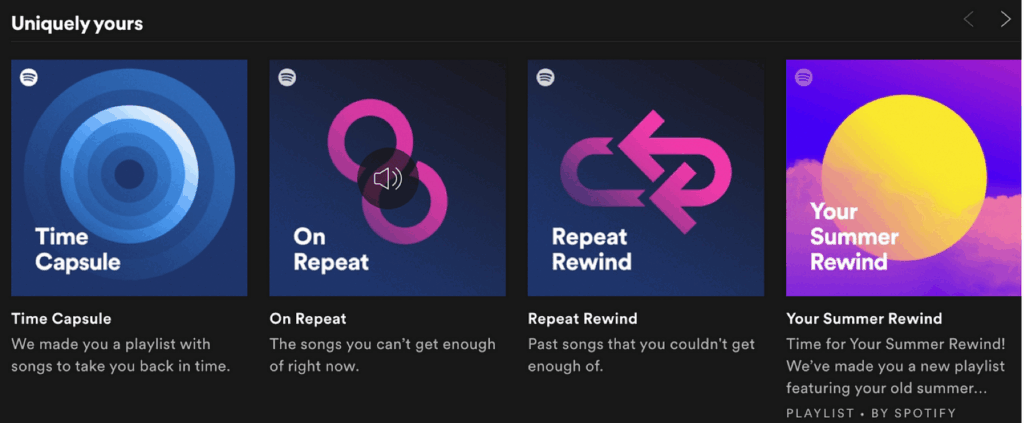Viewport: 1024px width, 423px height.
Task: Click the Repeat Rewind description text
Action: [641, 355]
